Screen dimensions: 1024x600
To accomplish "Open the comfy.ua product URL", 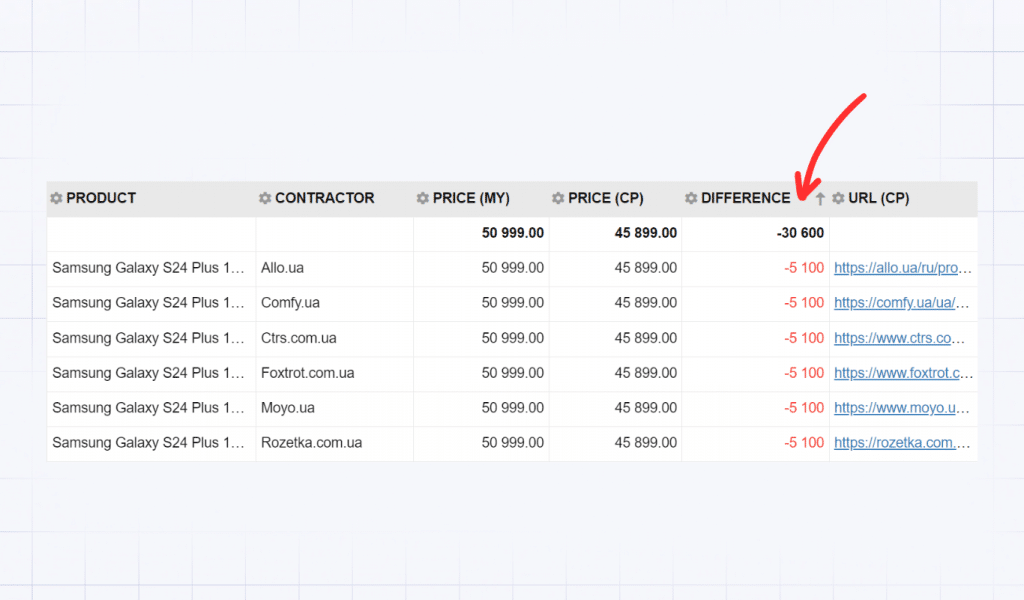I will (x=902, y=303).
